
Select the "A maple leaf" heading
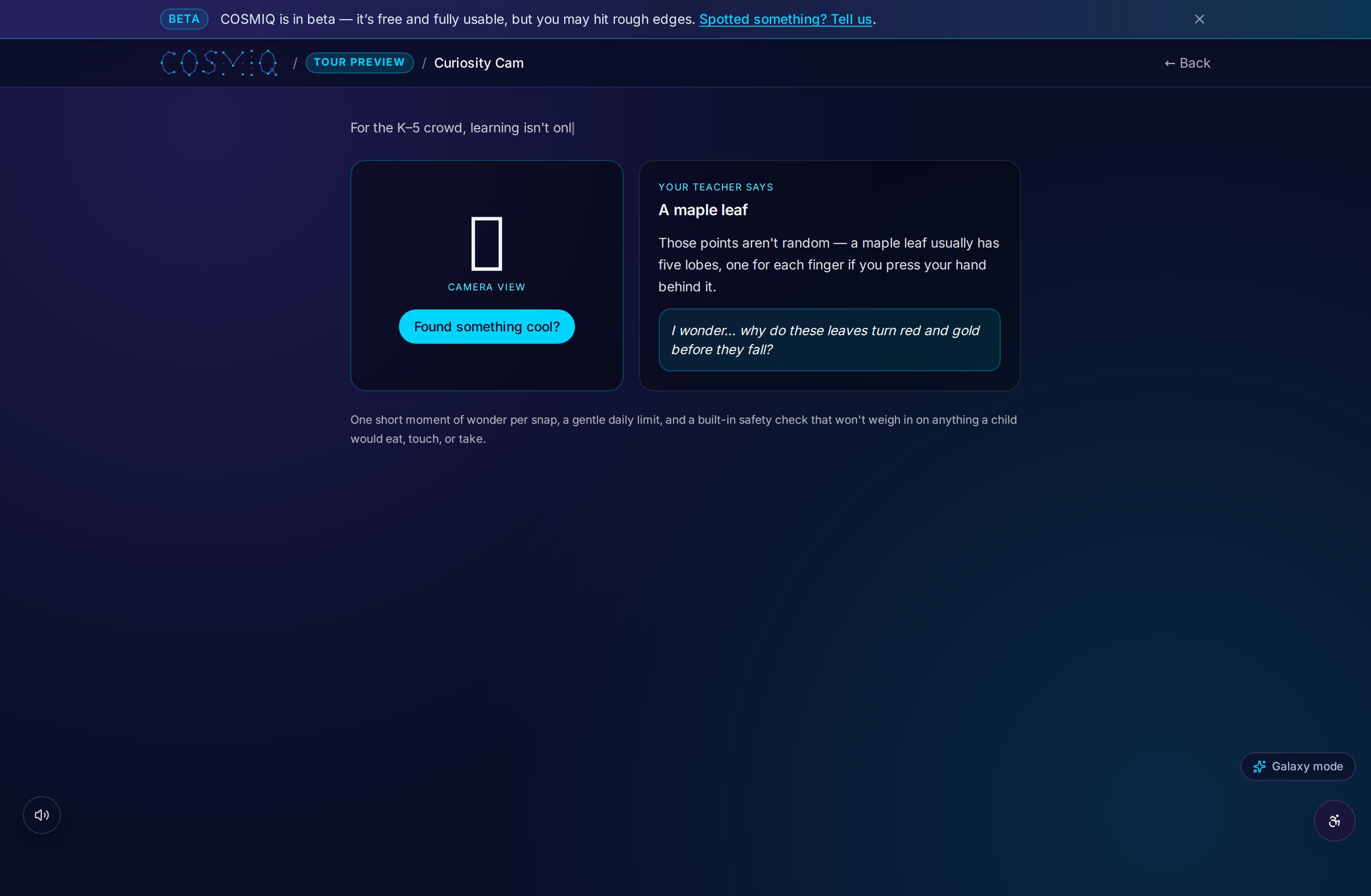(x=703, y=210)
